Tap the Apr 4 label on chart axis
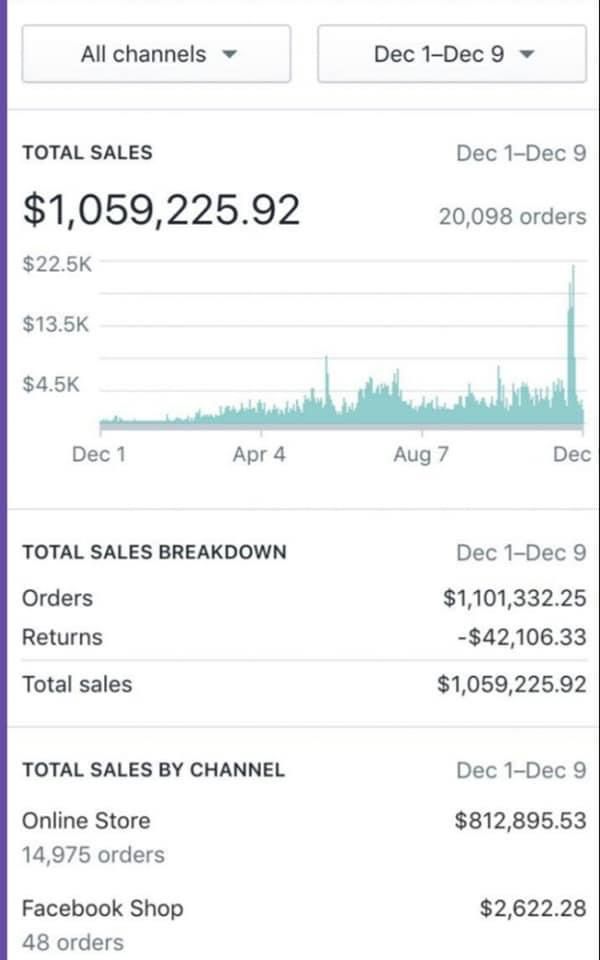Image resolution: width=600 pixels, height=960 pixels. [259, 455]
